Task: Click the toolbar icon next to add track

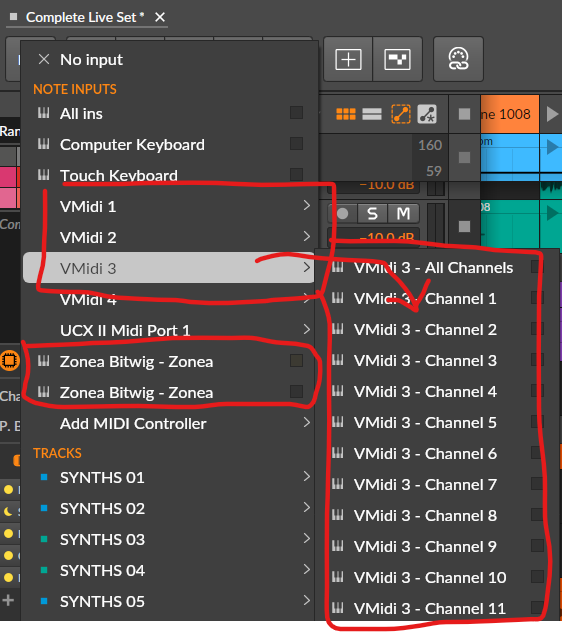Action: [397, 59]
